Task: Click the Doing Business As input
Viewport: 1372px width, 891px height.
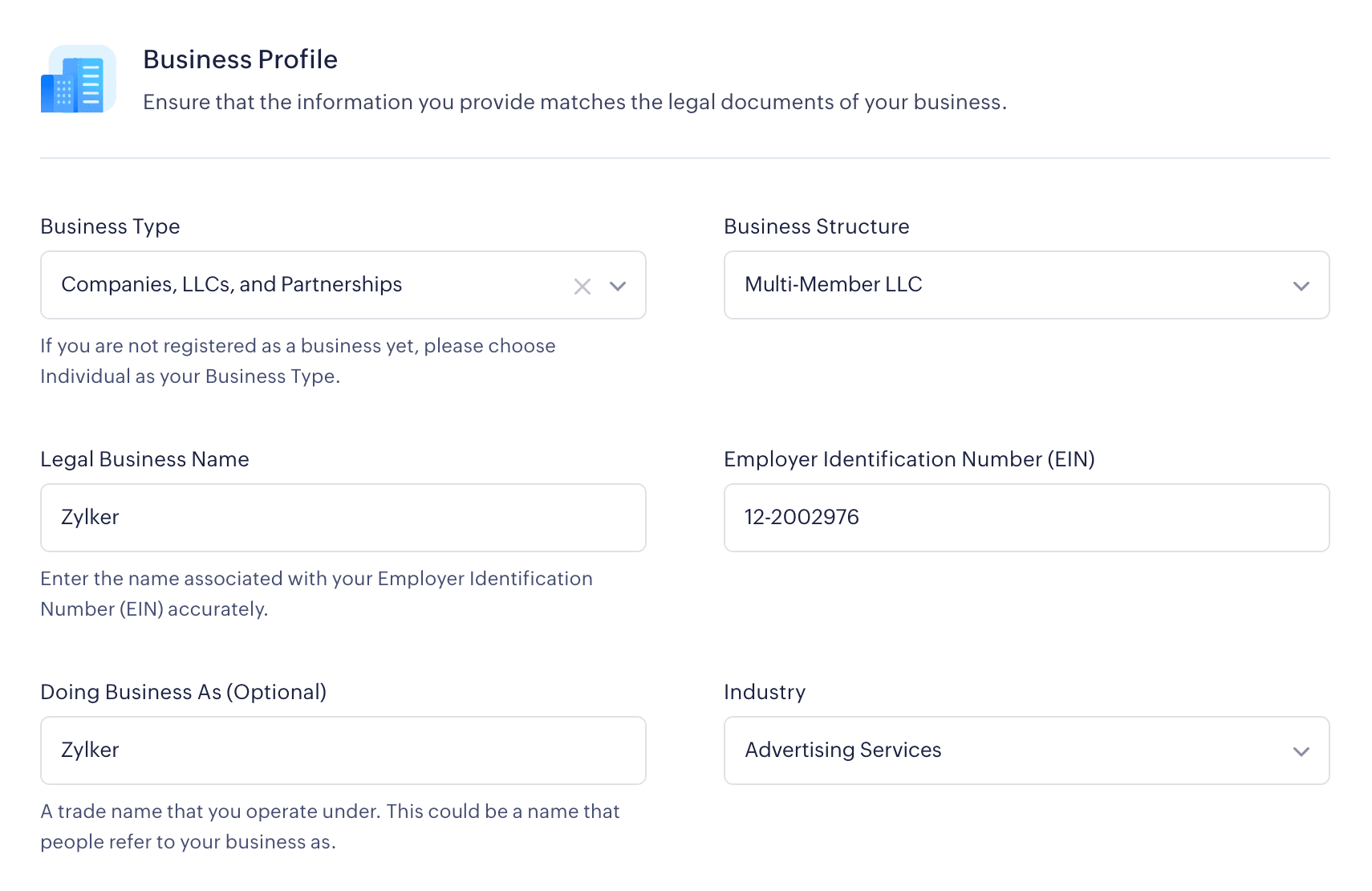Action: coord(343,751)
